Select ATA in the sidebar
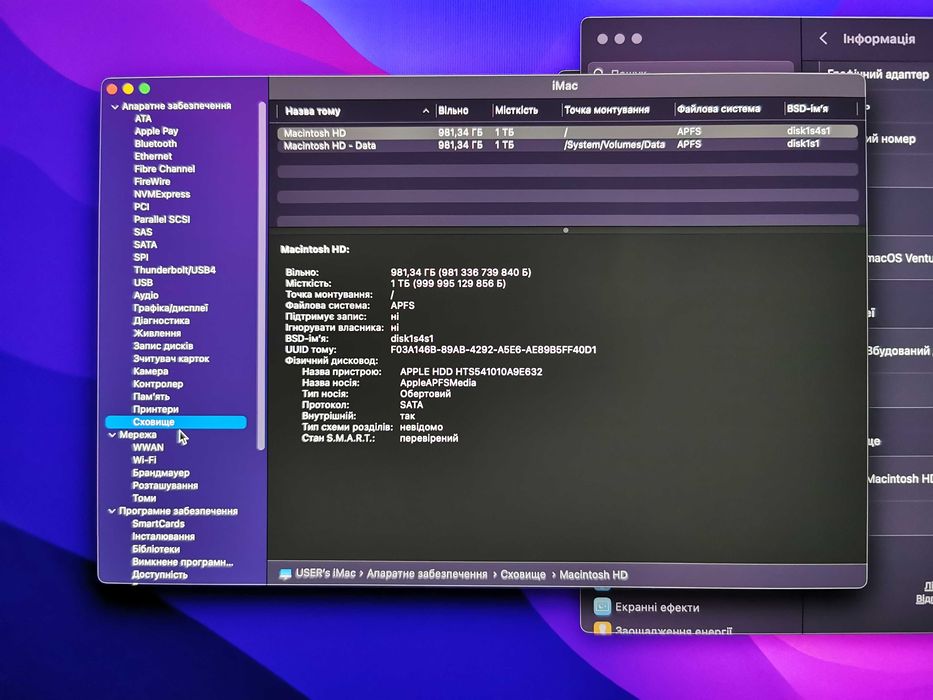The image size is (933, 700). 143,118
